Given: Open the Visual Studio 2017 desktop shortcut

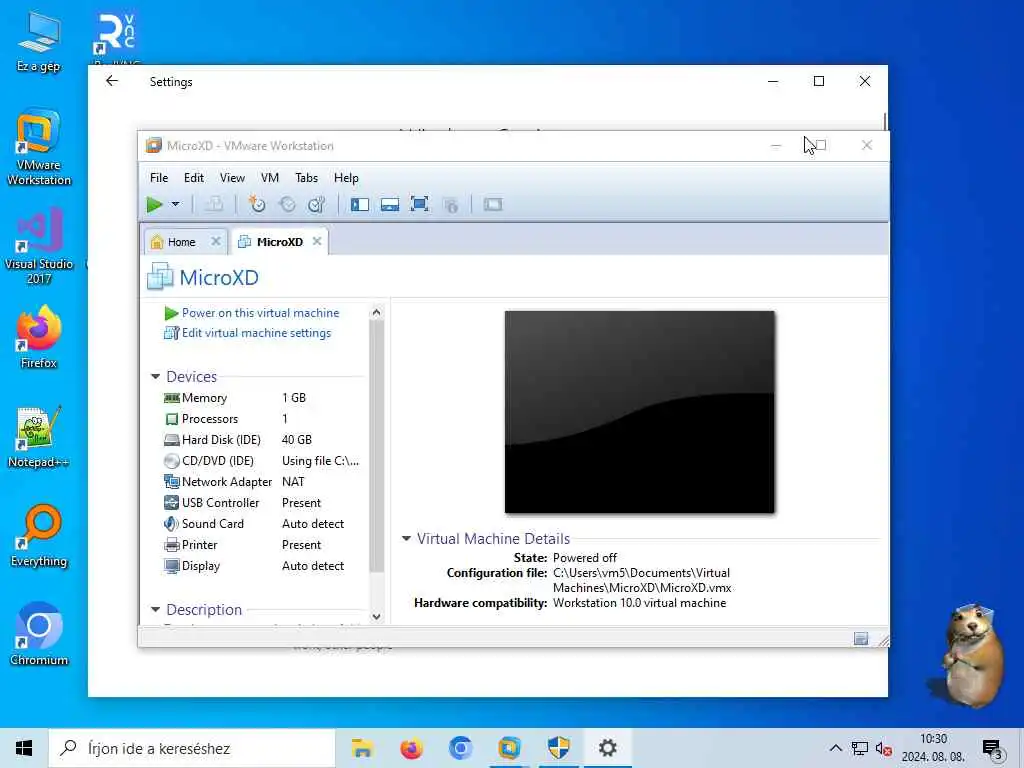Looking at the screenshot, I should [39, 246].
